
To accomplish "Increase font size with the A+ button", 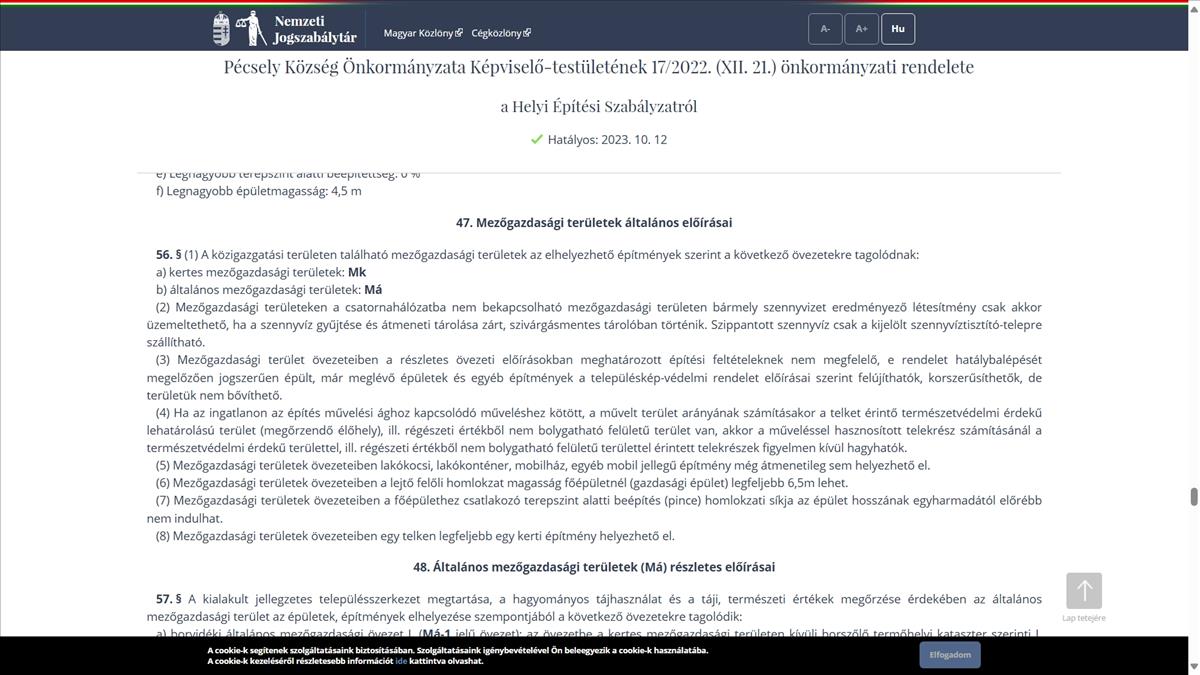I will tap(861, 29).
